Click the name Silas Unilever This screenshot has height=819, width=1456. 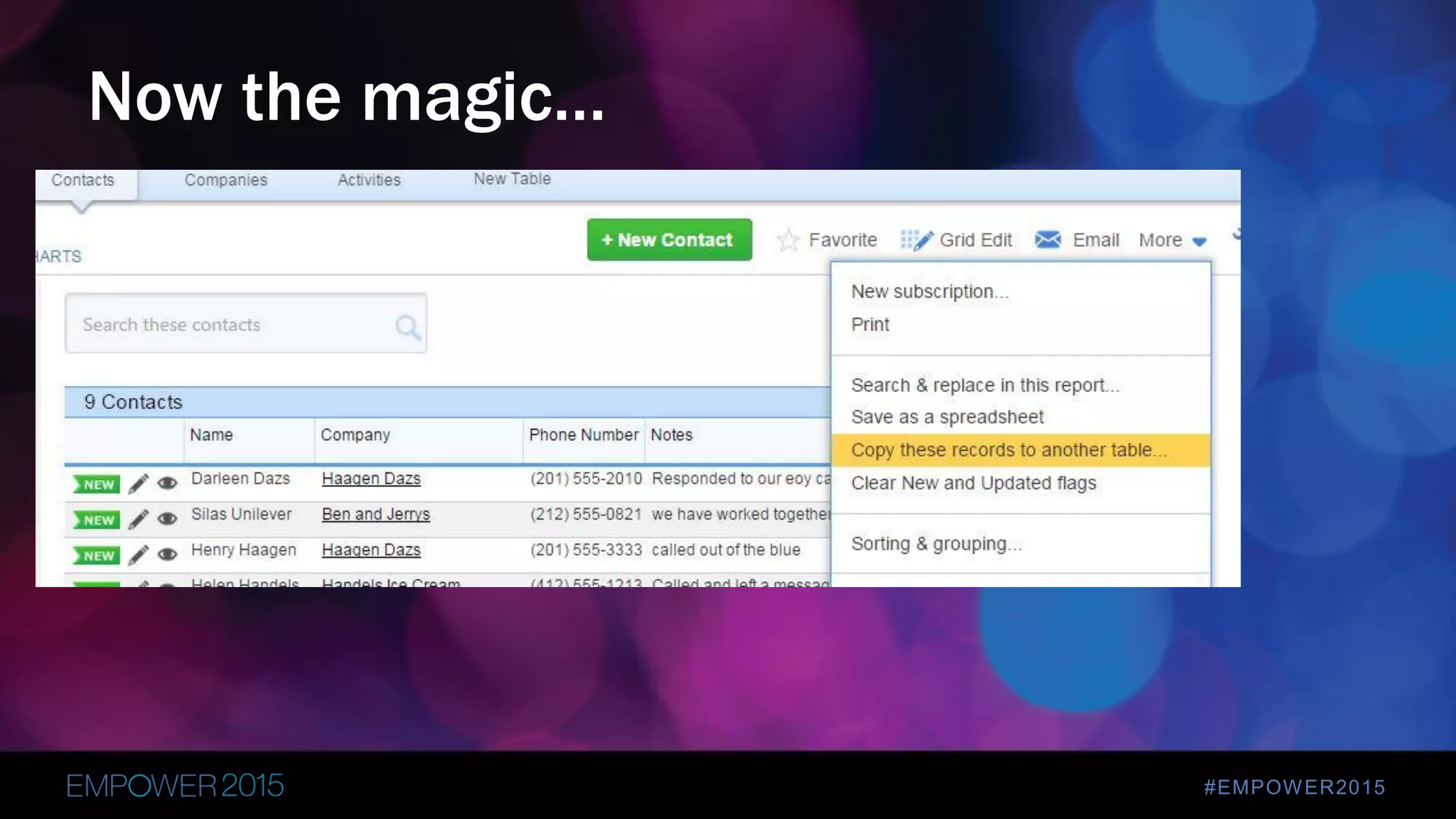[241, 515]
